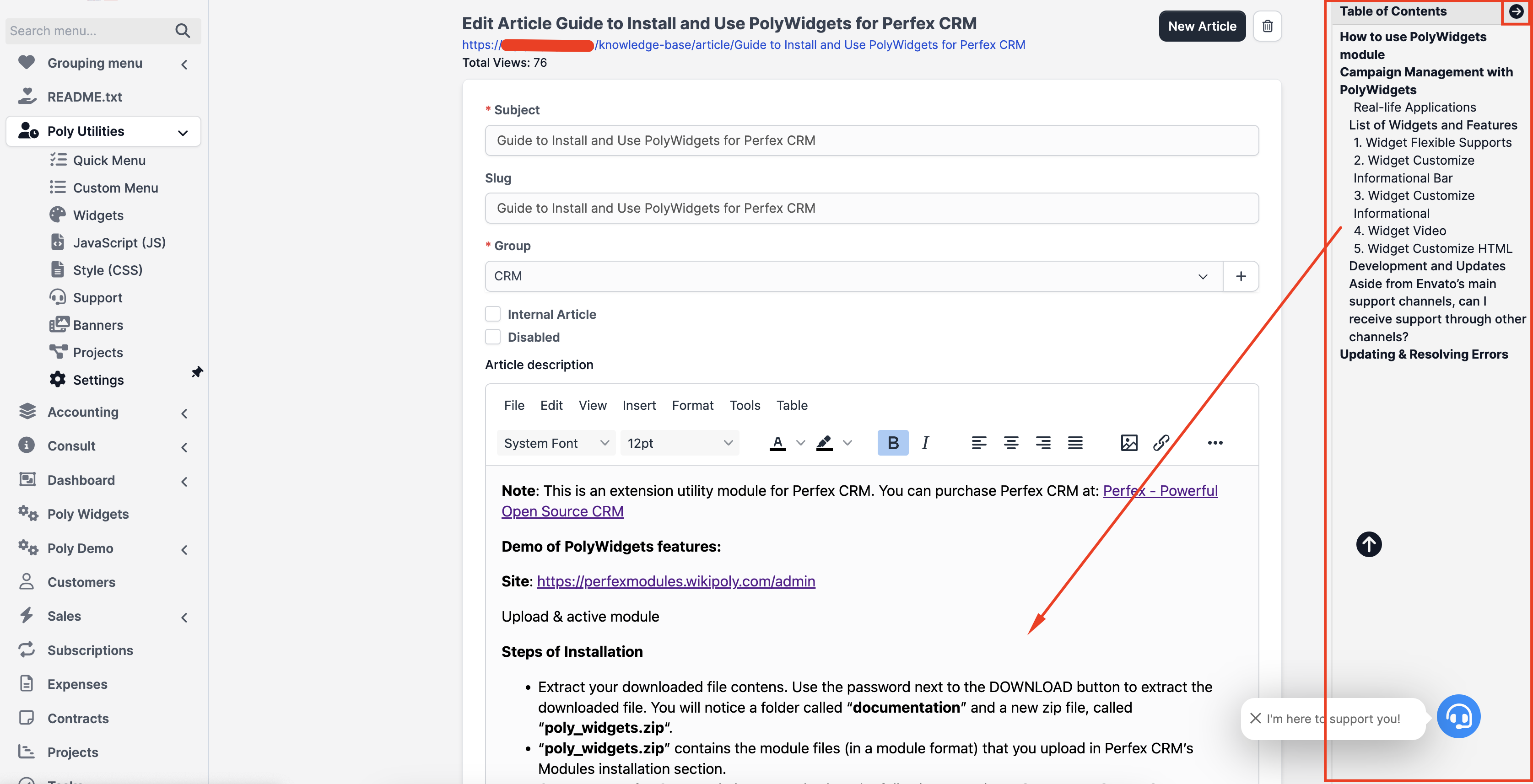
Task: Click the trash delete article icon
Action: click(1267, 26)
